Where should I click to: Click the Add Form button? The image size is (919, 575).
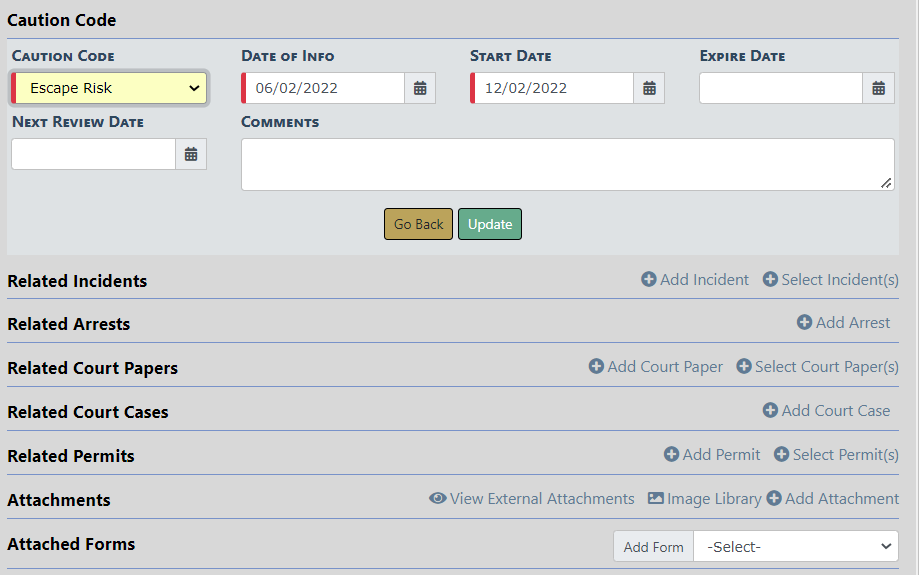point(653,547)
